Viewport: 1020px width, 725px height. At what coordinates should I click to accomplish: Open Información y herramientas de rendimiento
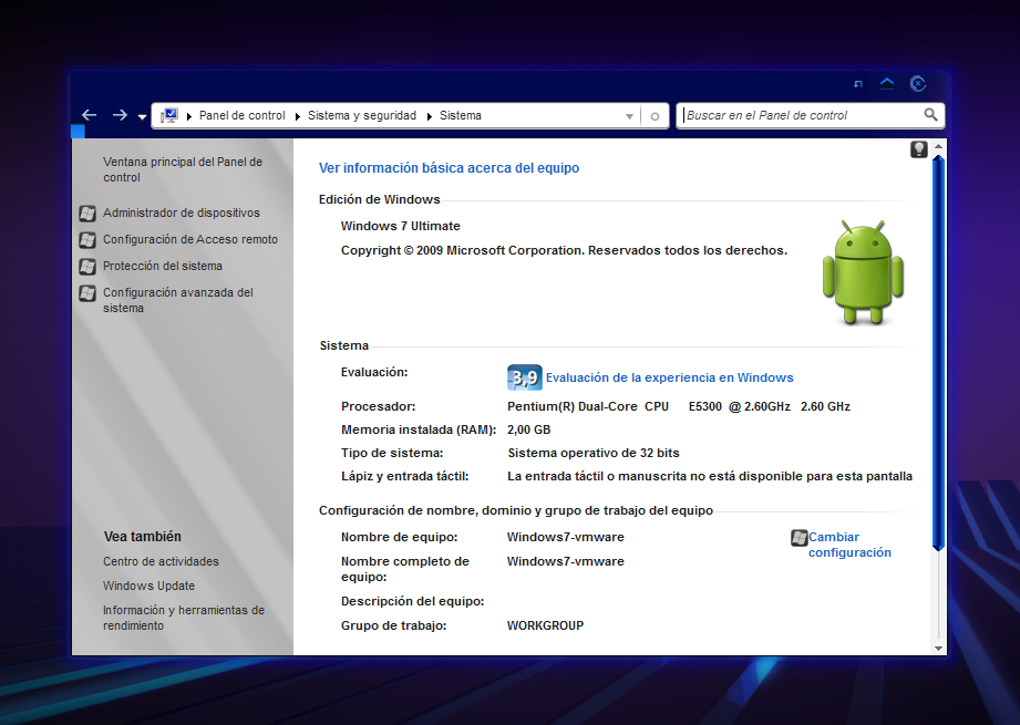pyautogui.click(x=183, y=618)
